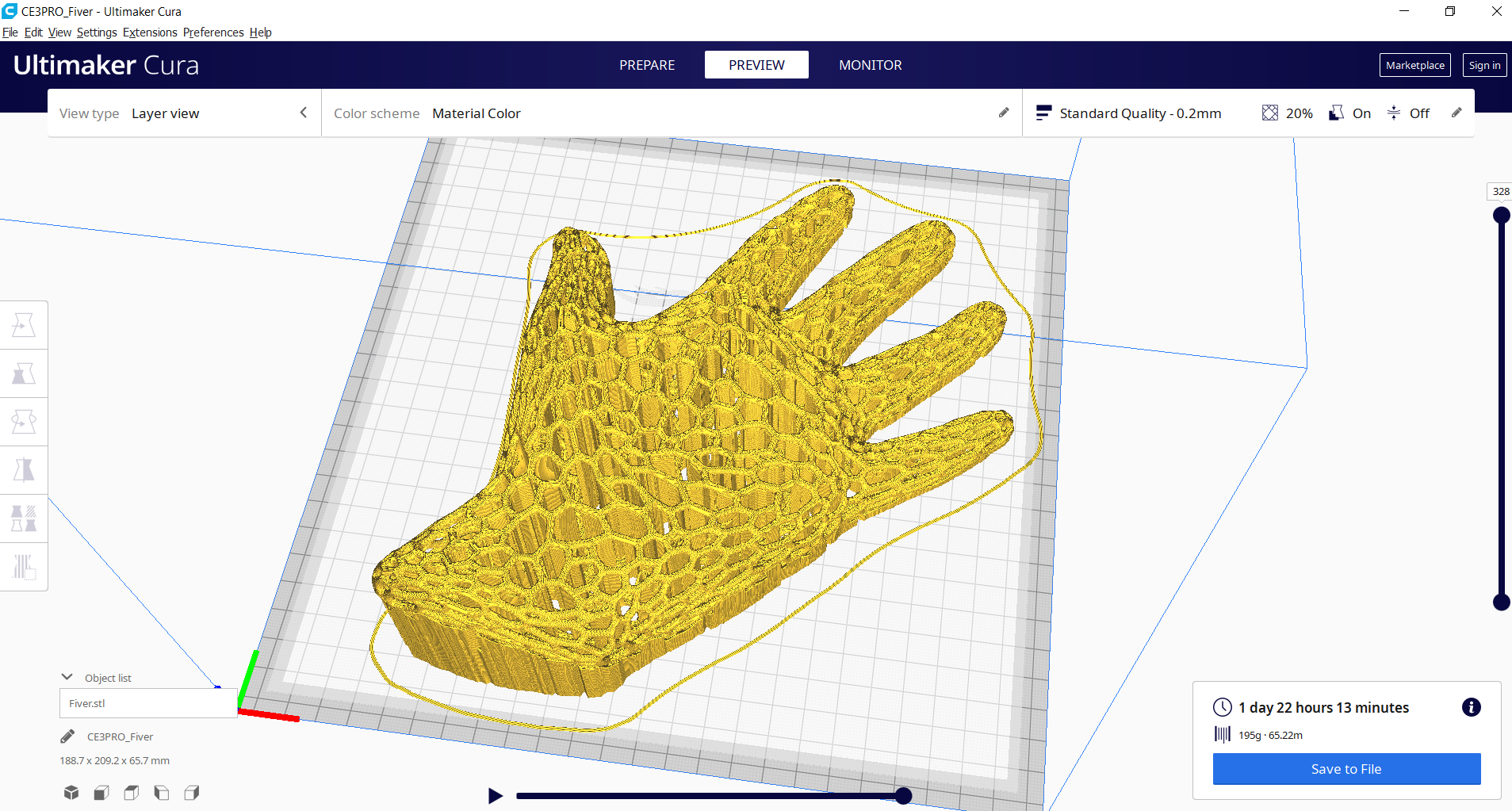
Task: Click the 188.7 x 209.2 x 65.7 mm dimensions
Action: (115, 760)
